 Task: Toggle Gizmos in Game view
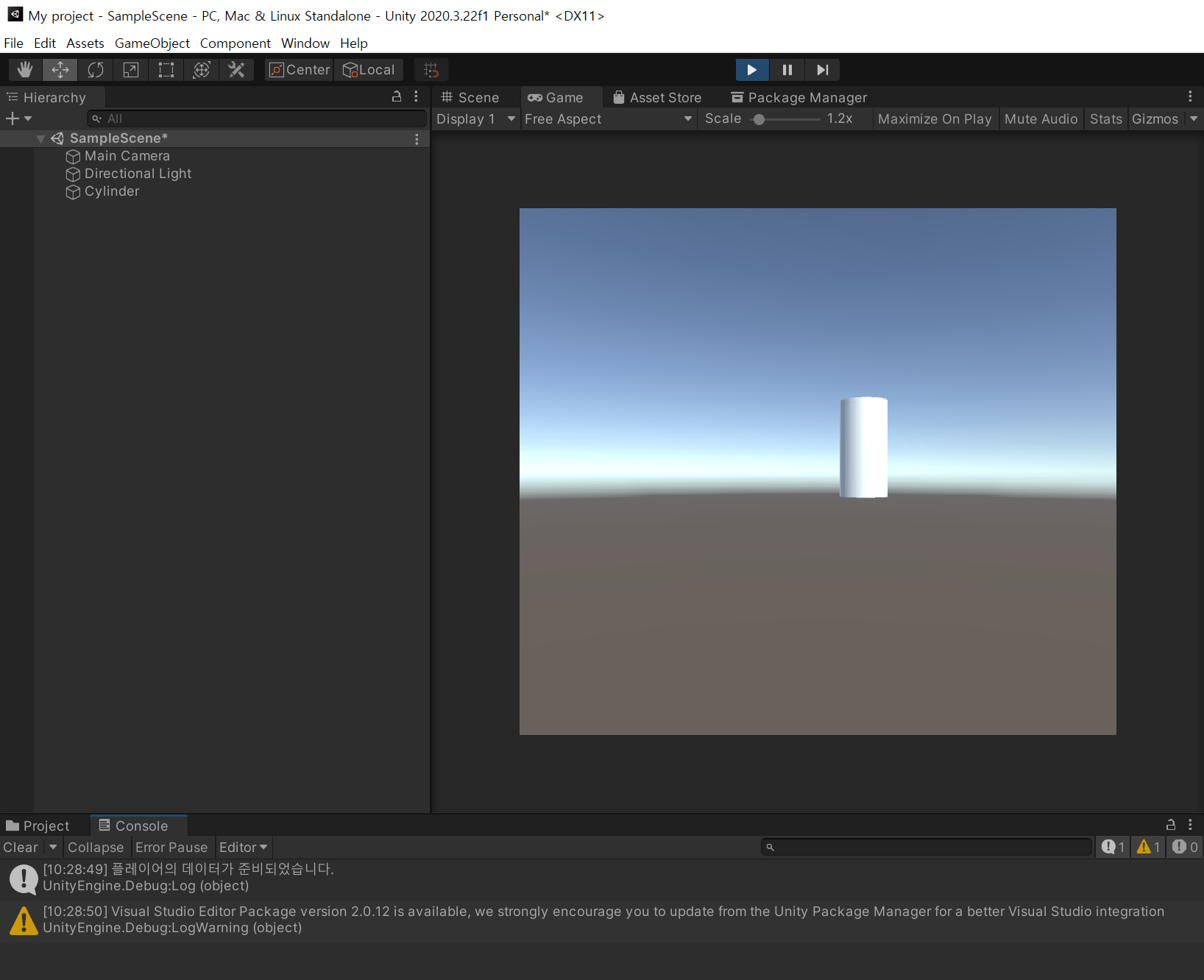[x=1155, y=118]
